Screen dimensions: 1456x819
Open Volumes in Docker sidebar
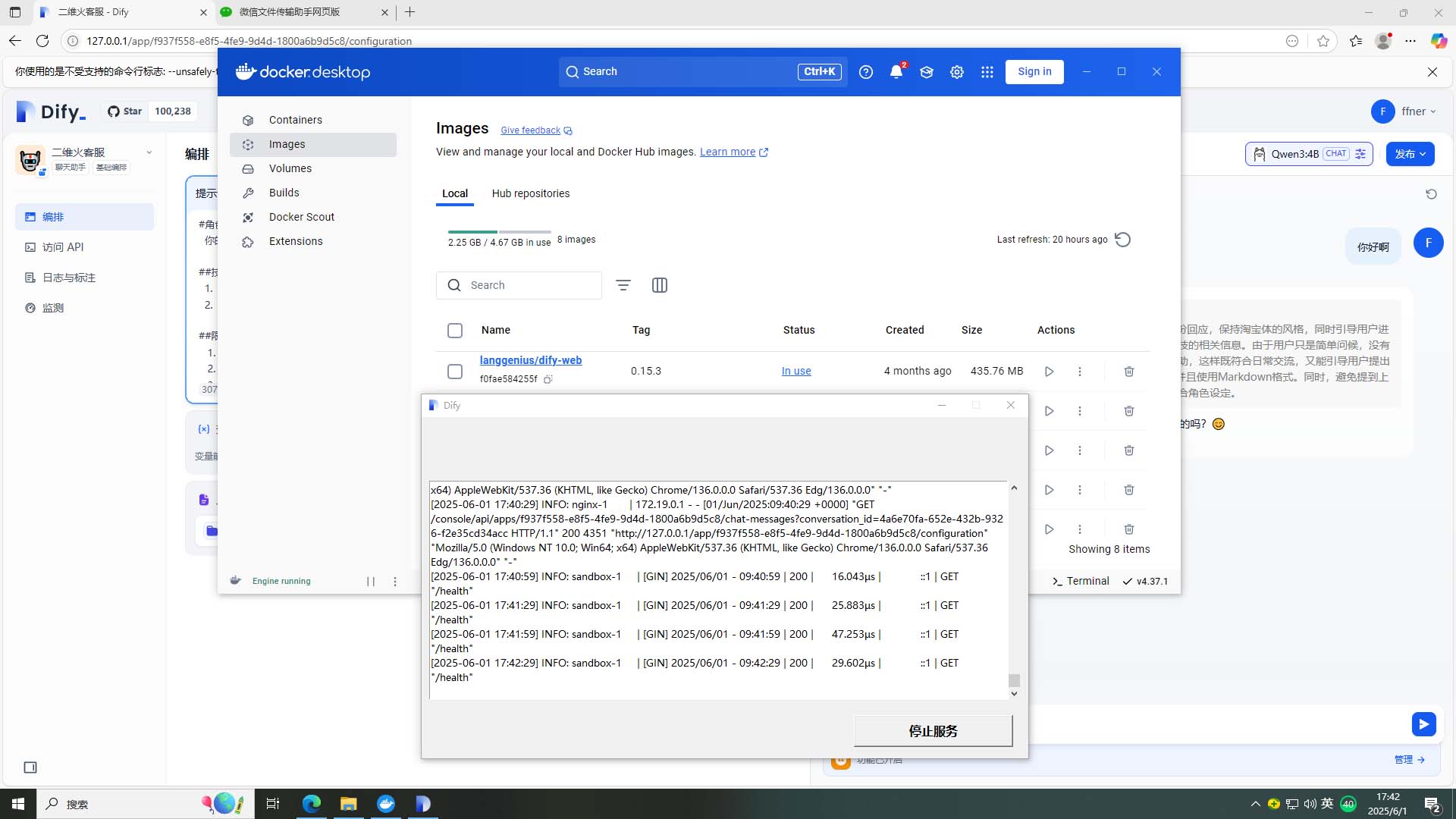tap(290, 168)
